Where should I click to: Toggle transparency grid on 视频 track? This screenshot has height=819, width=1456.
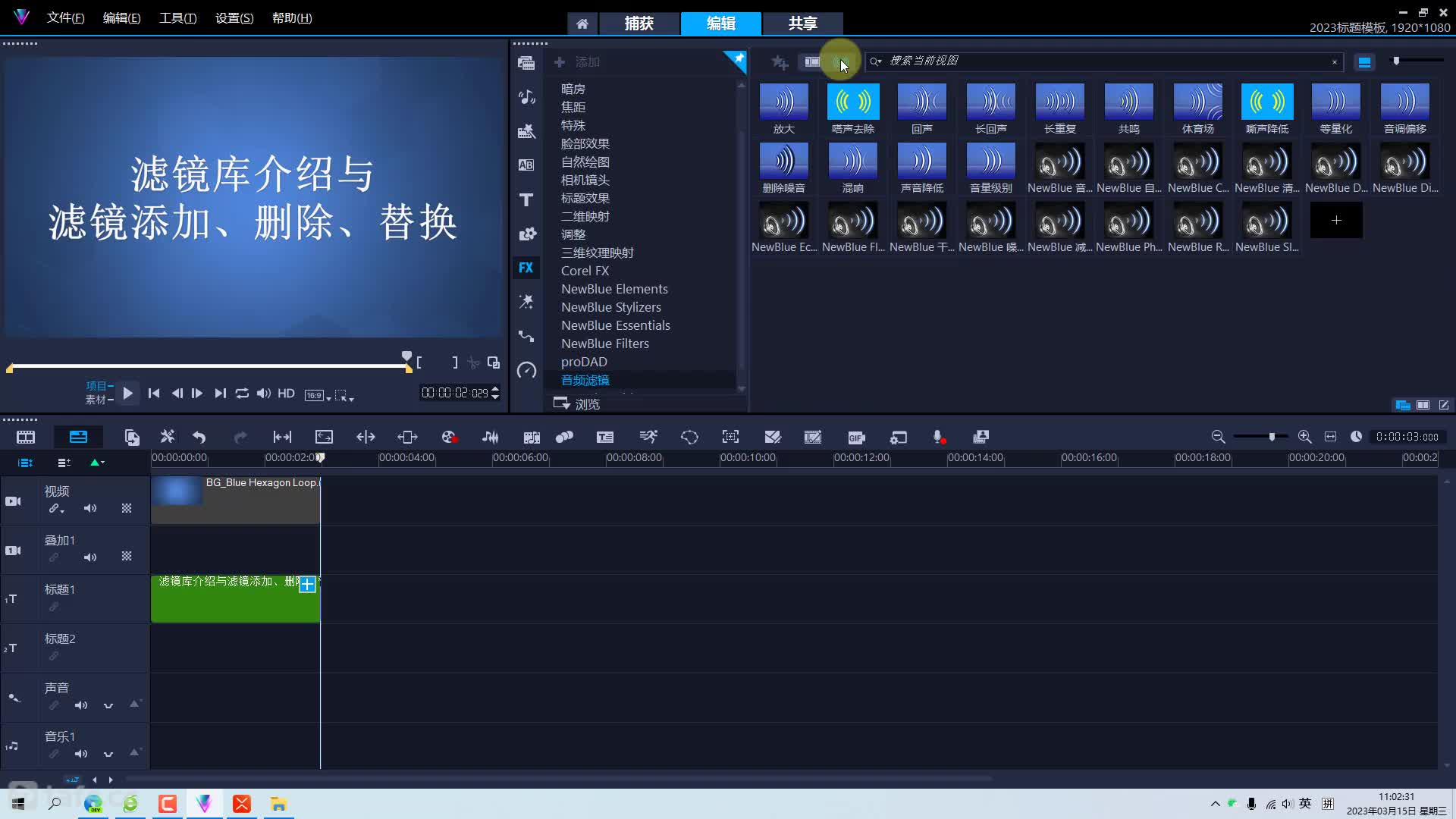point(127,509)
